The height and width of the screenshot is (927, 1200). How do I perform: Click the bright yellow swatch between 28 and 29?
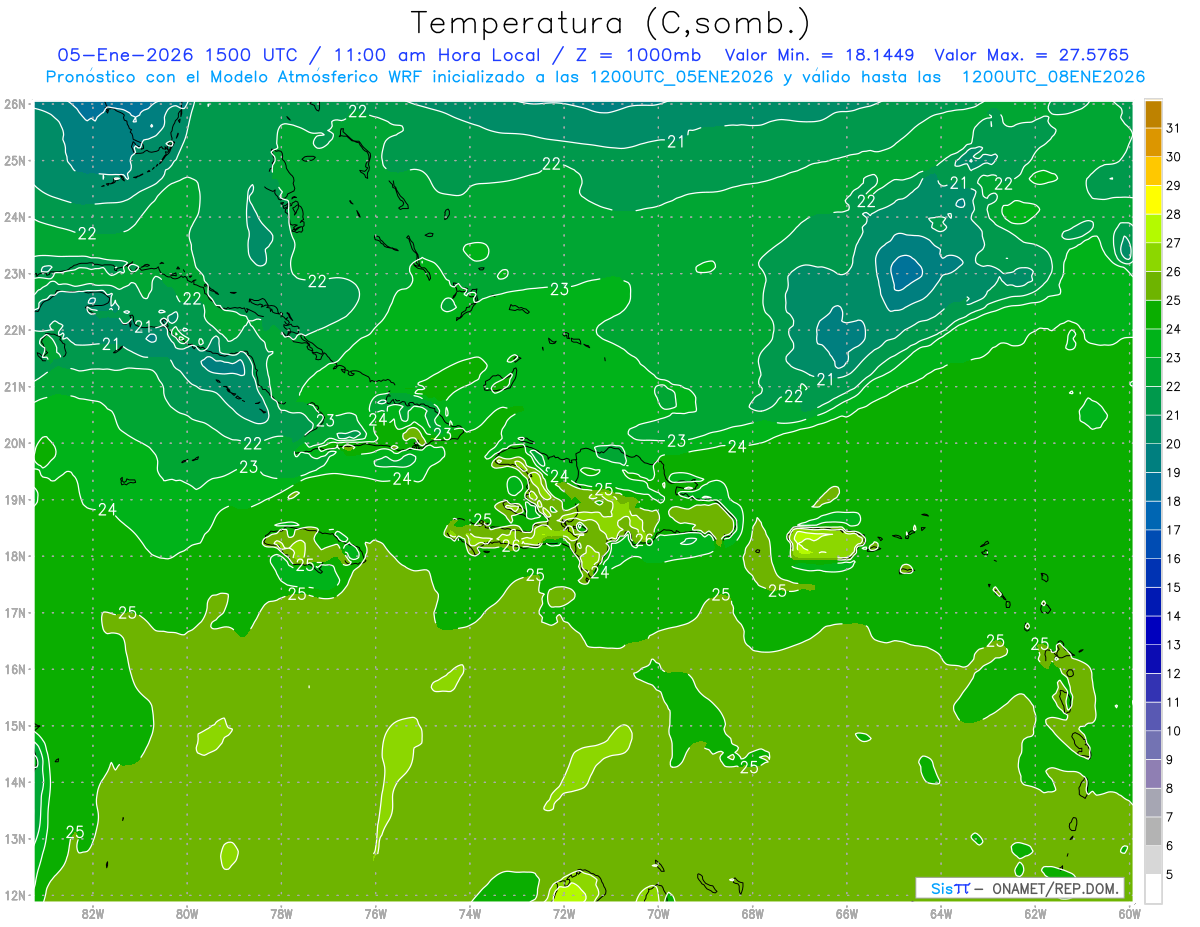(x=1154, y=200)
